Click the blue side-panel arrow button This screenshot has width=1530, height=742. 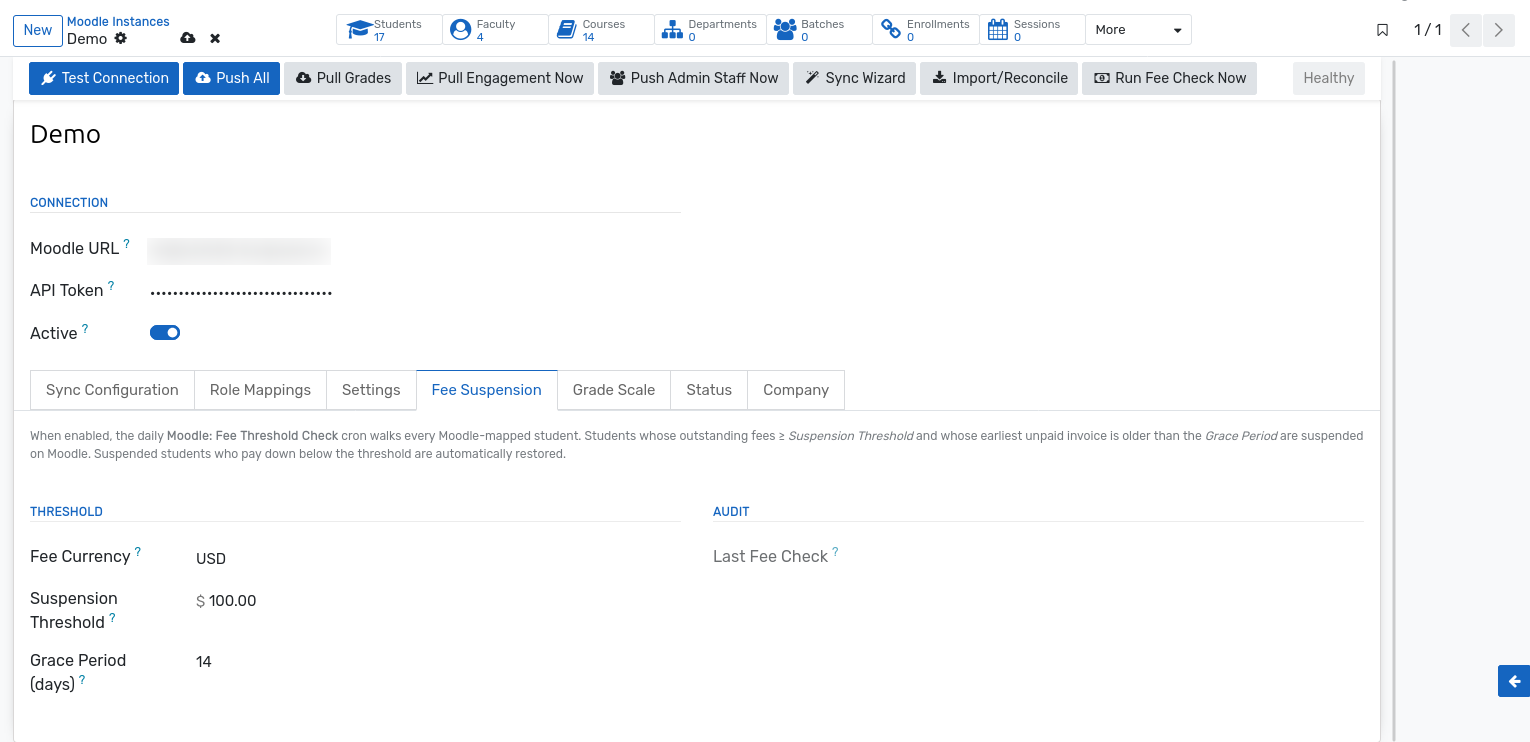point(1514,681)
